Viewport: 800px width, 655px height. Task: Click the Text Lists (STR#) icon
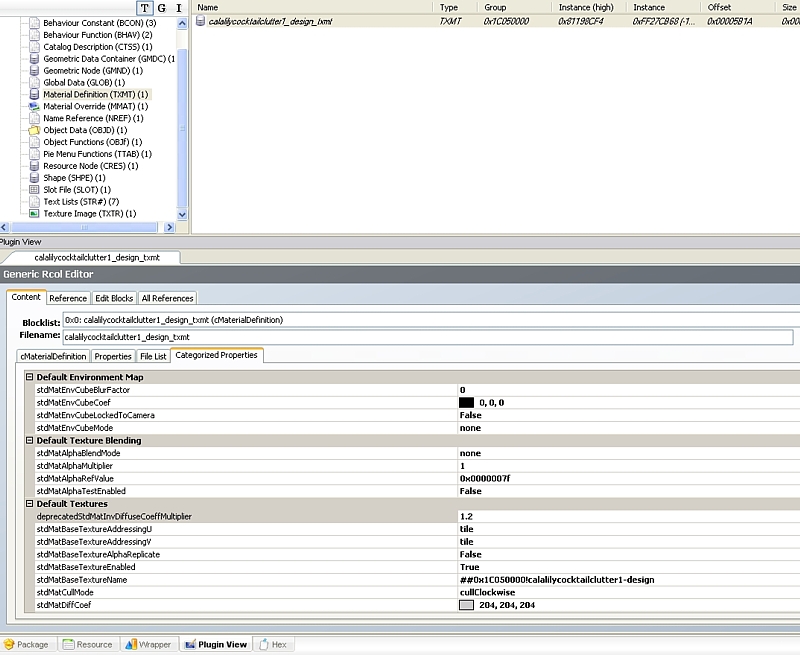click(x=35, y=201)
